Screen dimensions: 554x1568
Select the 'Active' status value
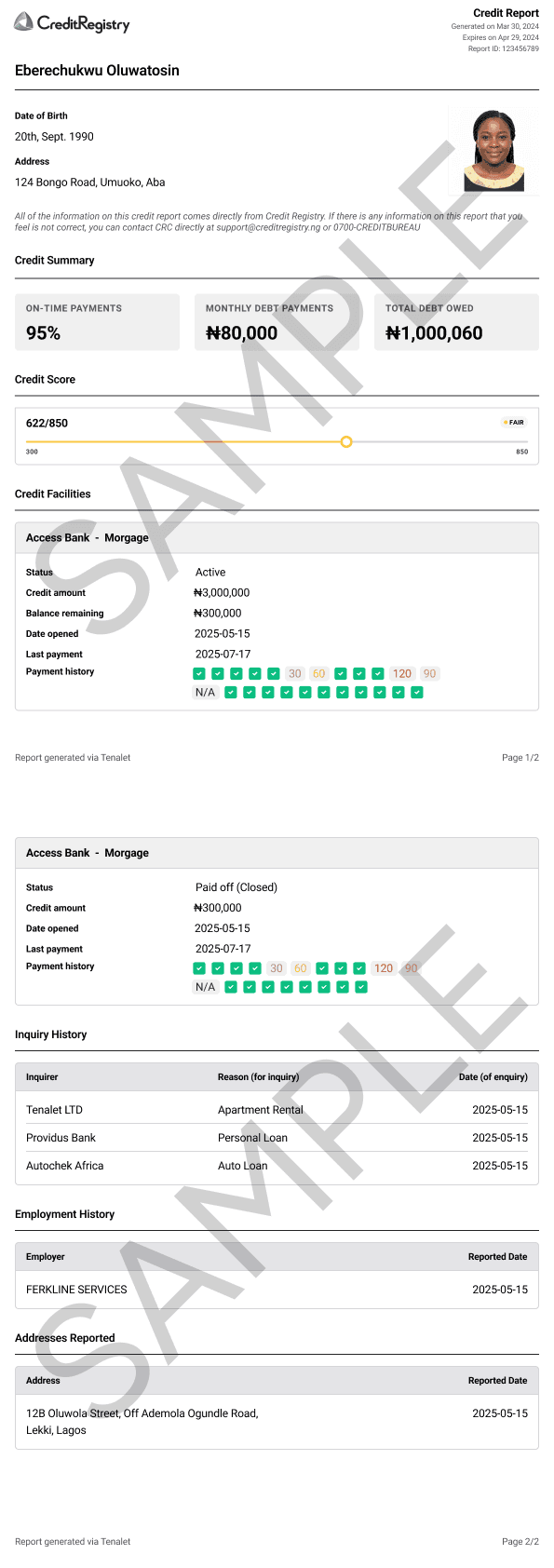click(210, 573)
